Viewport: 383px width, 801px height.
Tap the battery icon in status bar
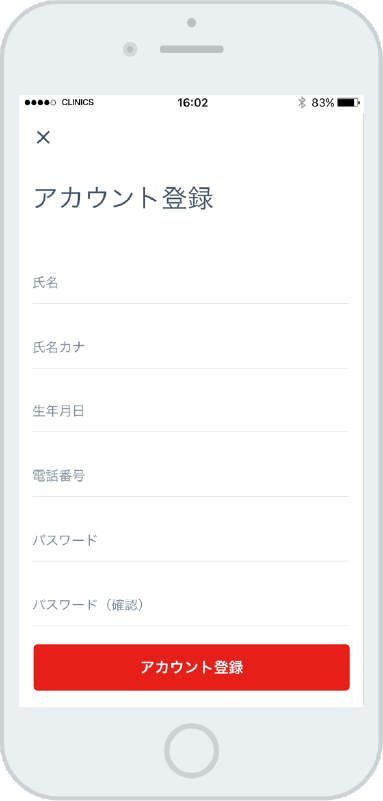tap(349, 103)
